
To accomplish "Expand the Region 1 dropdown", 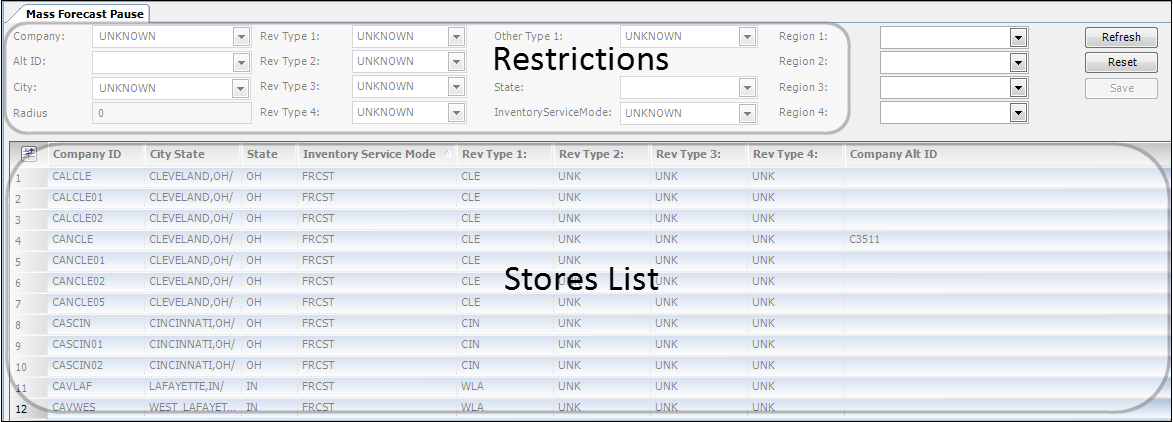I will click(x=1019, y=37).
